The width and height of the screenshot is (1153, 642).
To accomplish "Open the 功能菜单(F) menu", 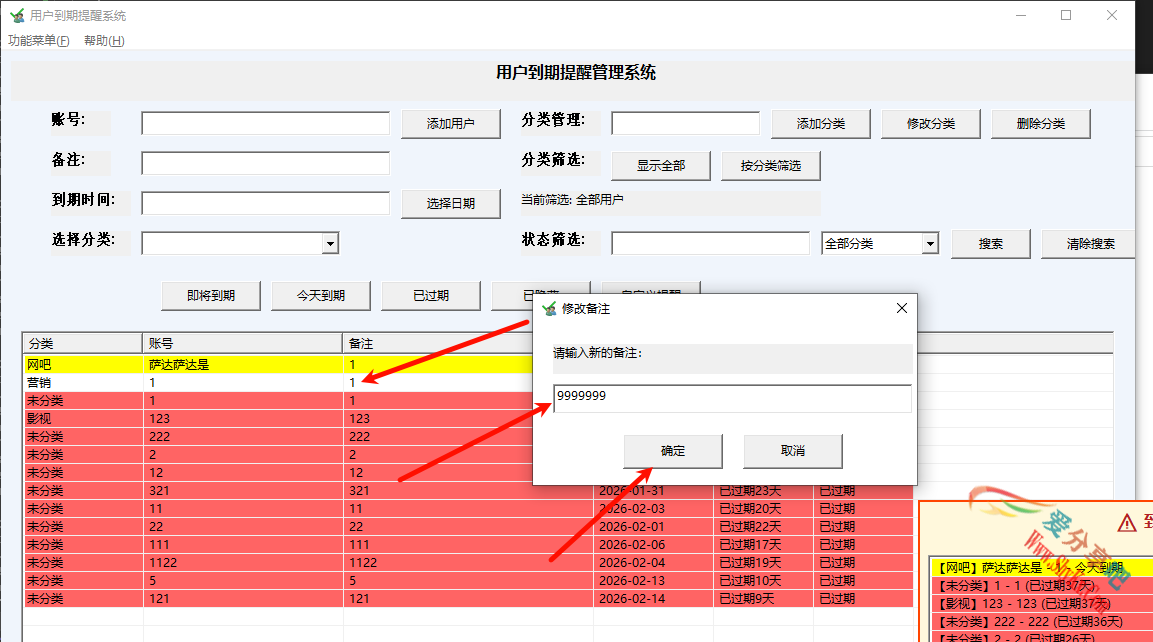I will click(x=38, y=41).
